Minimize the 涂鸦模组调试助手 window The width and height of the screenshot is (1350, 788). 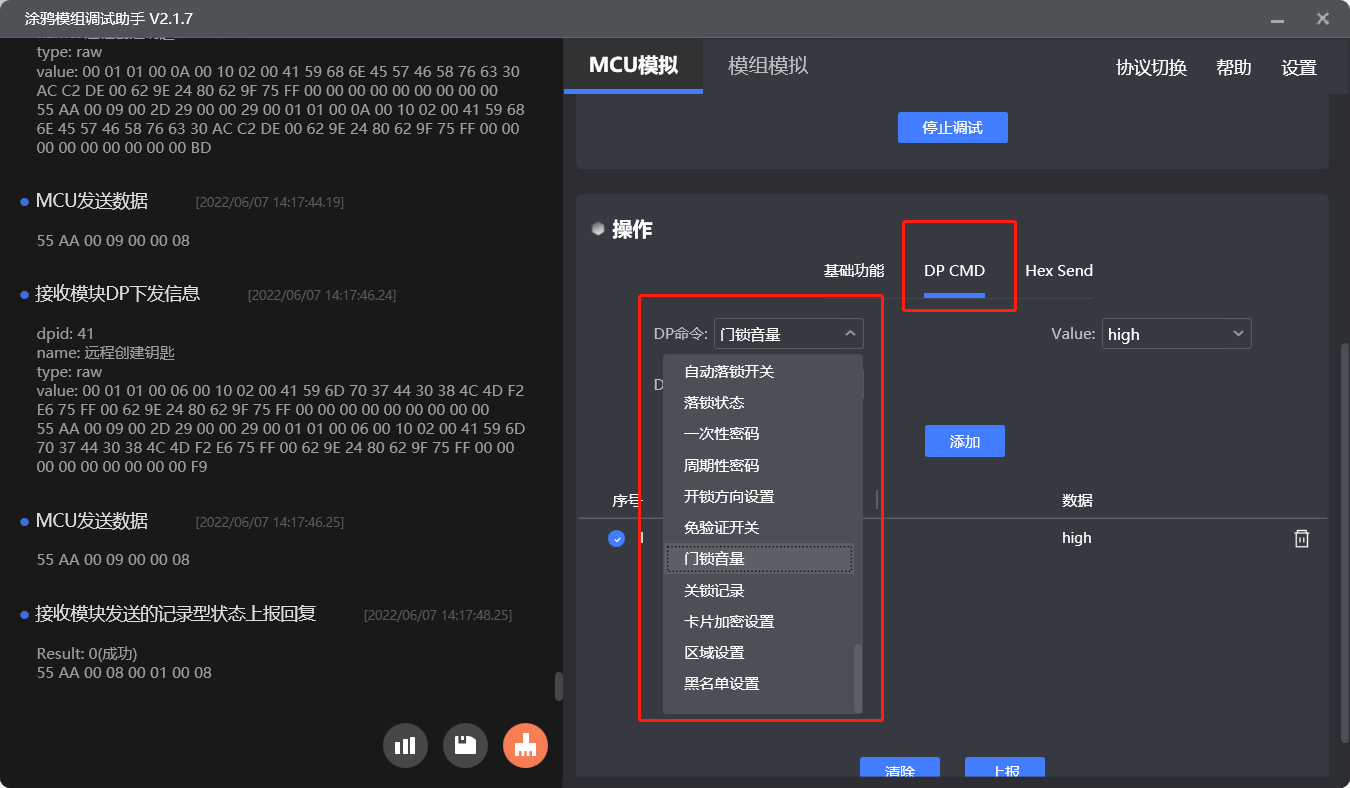1277,18
